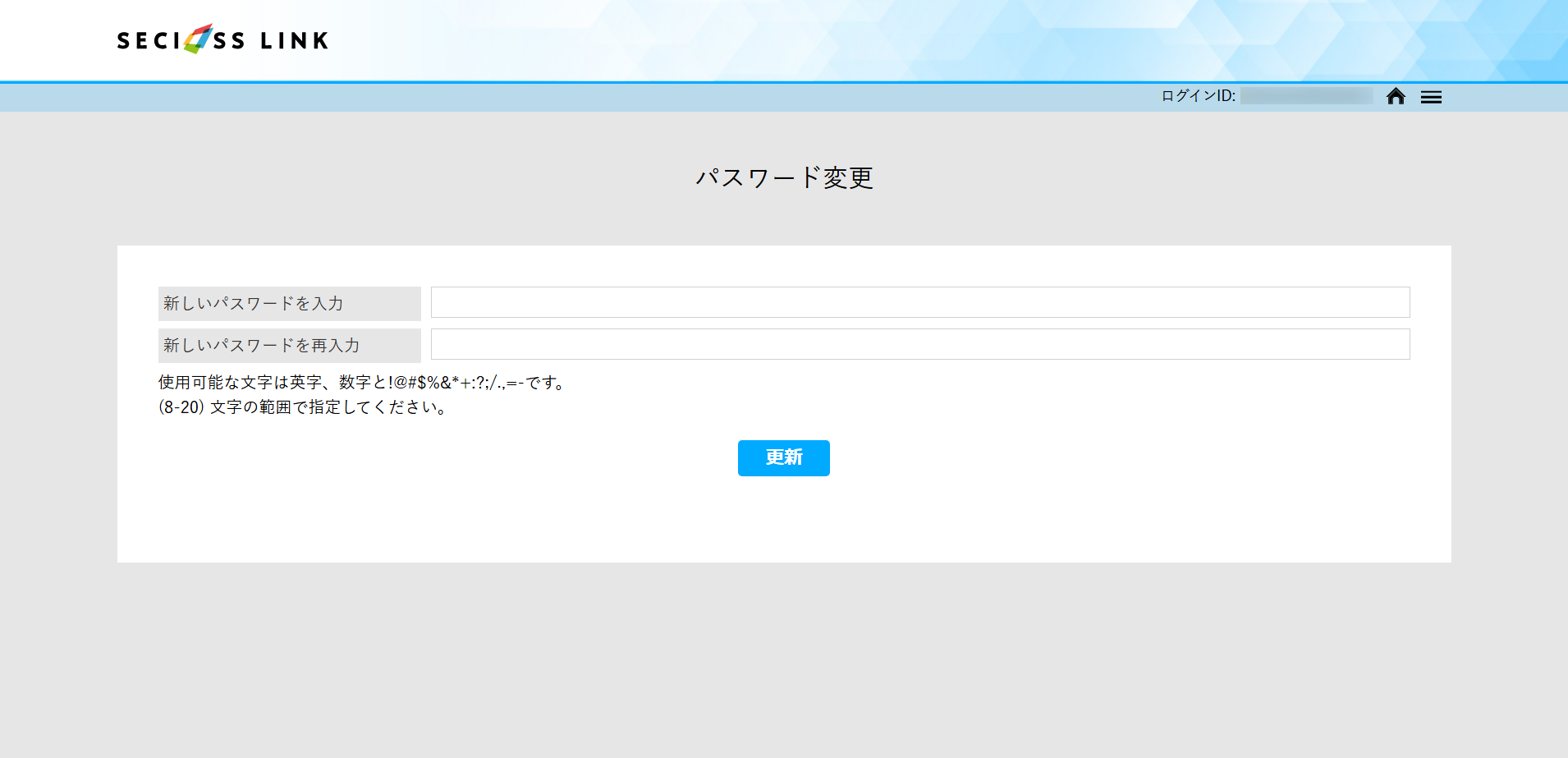Focus the new password input field
Screen dimensions: 1568x758
click(x=920, y=302)
